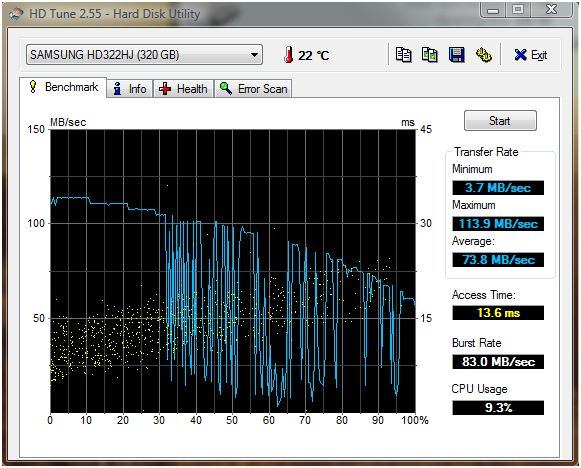Viewport: 581px width, 468px height.
Task: Click the magnifier Error Scan icon
Action: click(226, 89)
